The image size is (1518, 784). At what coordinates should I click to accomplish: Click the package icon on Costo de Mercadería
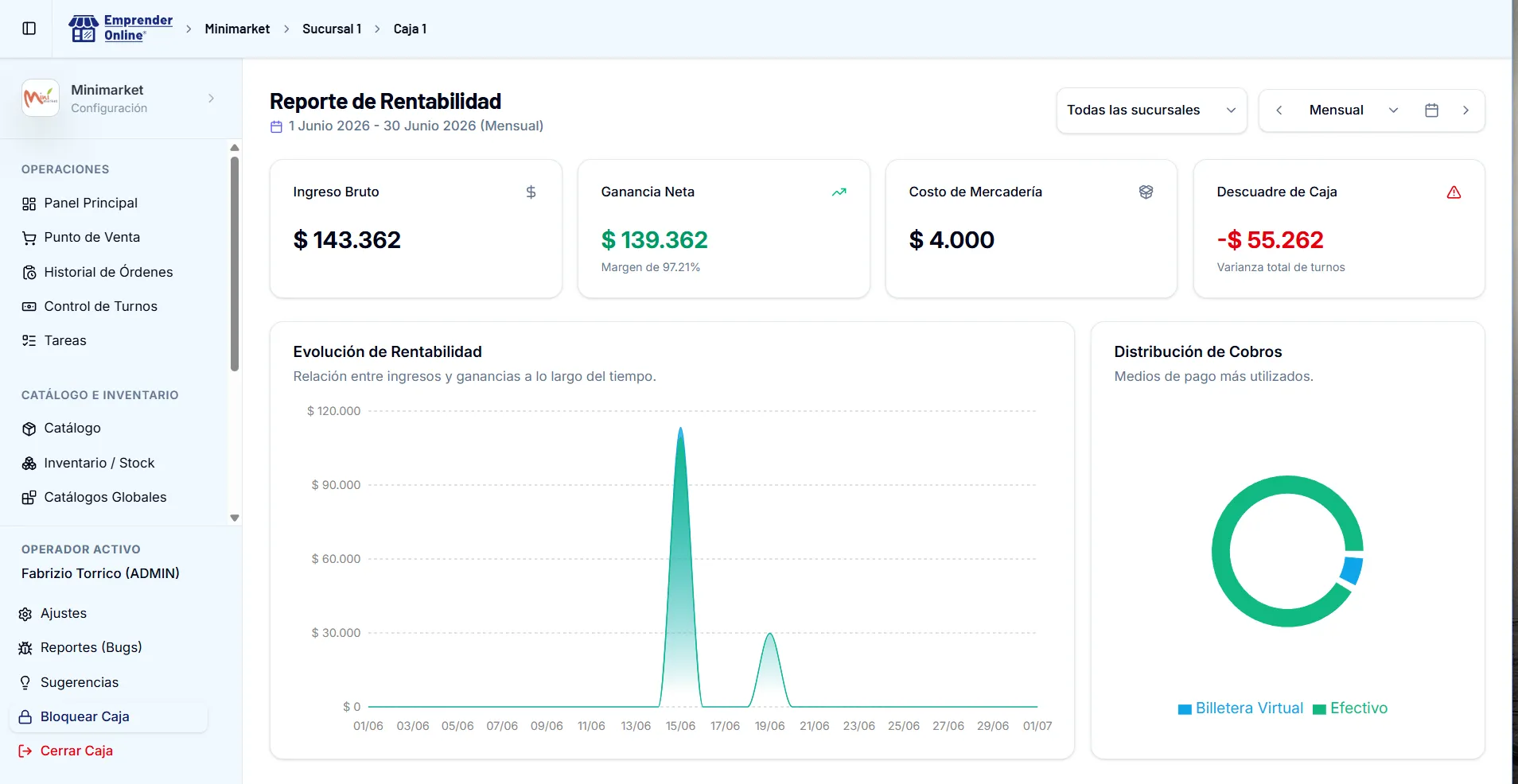pyautogui.click(x=1146, y=192)
